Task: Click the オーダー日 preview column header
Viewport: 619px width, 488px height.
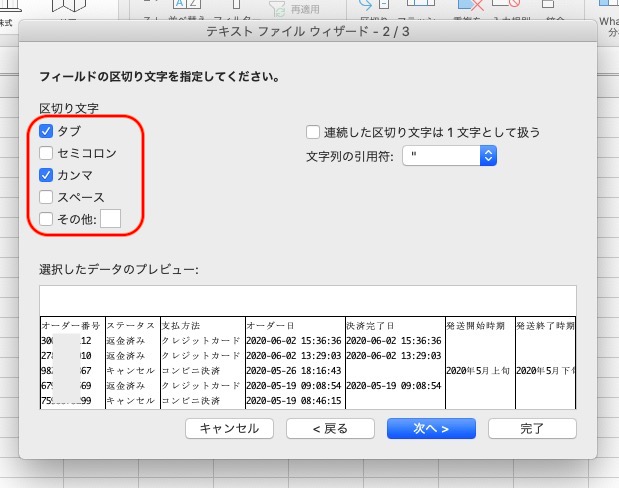Action: [x=270, y=326]
